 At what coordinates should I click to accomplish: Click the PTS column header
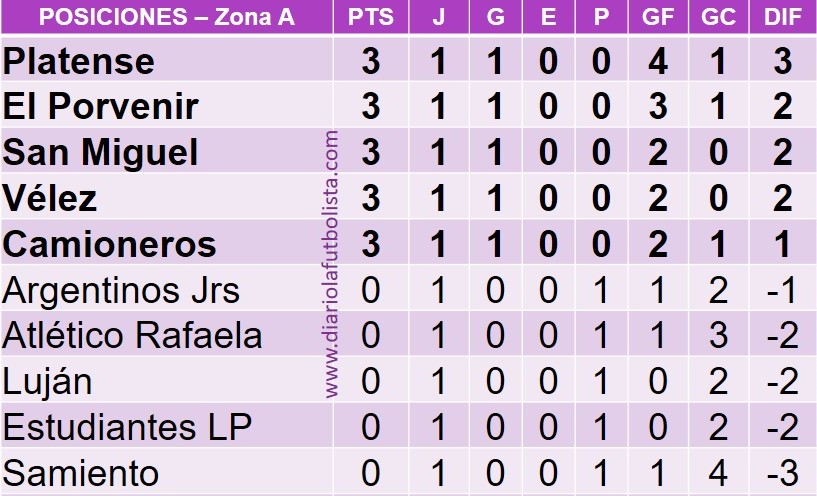pyautogui.click(x=371, y=17)
